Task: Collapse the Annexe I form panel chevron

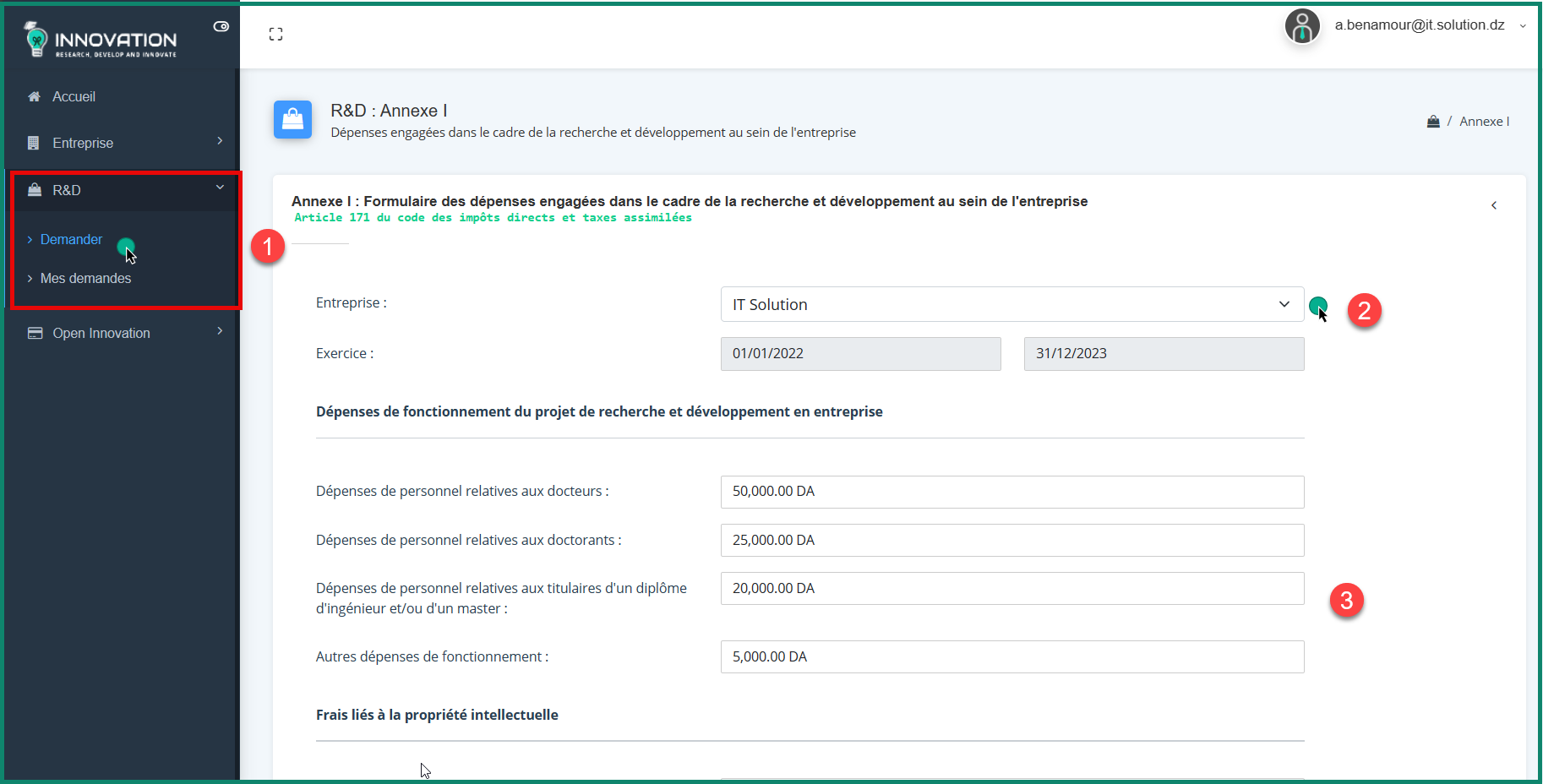Action: pos(1493,204)
